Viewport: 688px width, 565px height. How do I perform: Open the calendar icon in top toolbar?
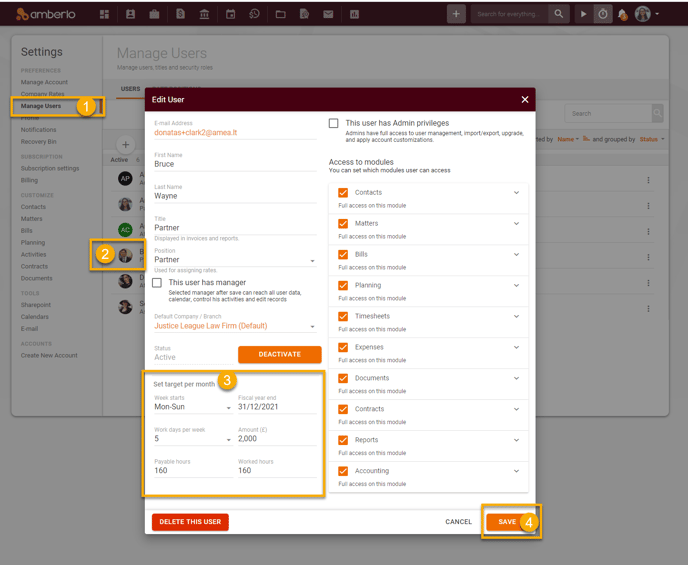(x=230, y=14)
